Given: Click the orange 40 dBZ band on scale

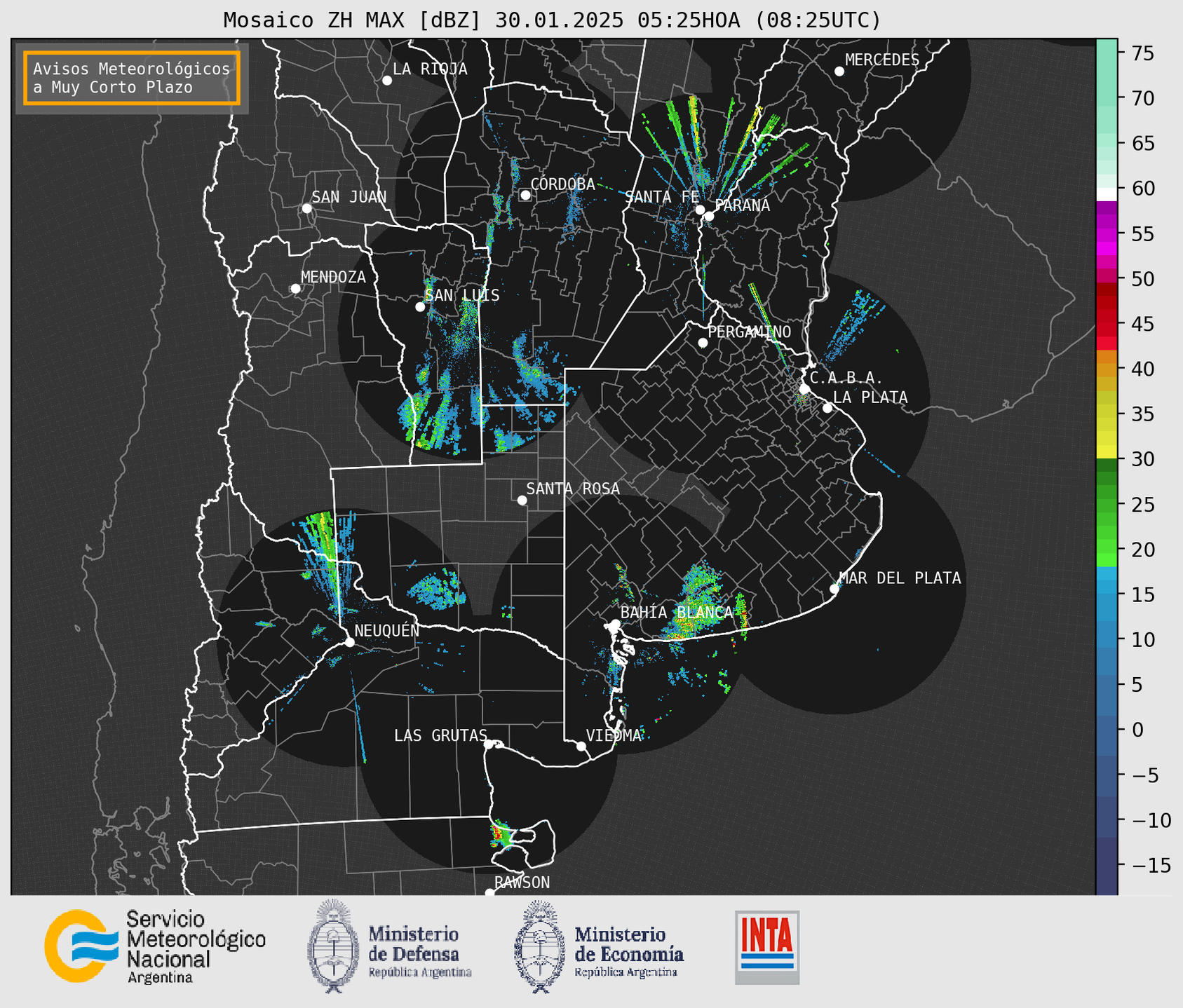Looking at the screenshot, I should (1106, 369).
